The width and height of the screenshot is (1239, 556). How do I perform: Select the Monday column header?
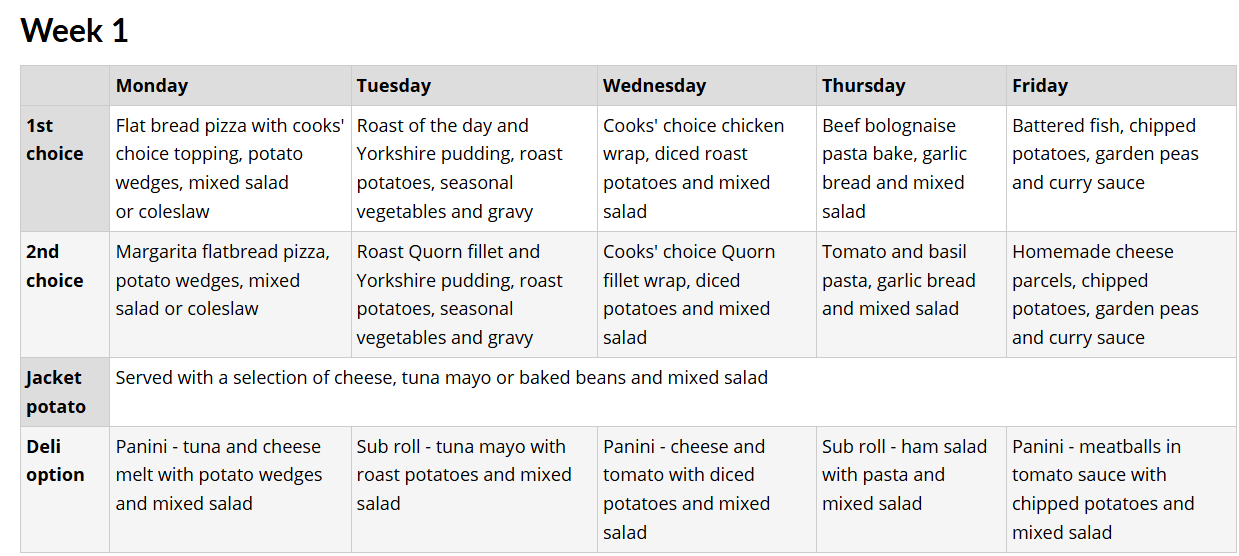pos(230,86)
